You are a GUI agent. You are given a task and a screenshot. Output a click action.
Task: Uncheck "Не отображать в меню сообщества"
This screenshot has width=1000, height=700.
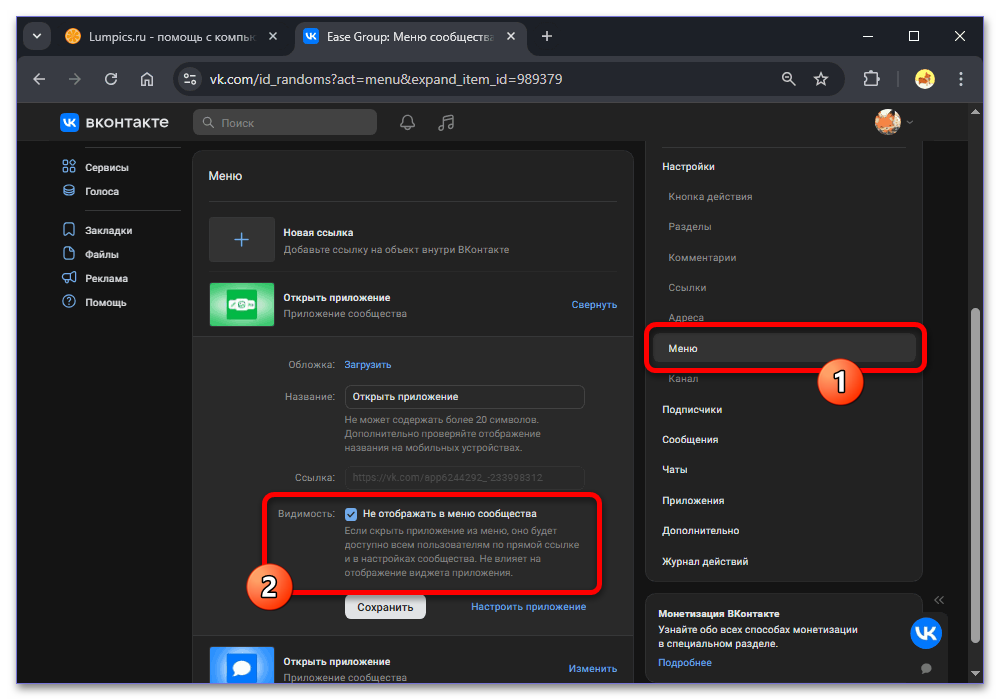351,514
